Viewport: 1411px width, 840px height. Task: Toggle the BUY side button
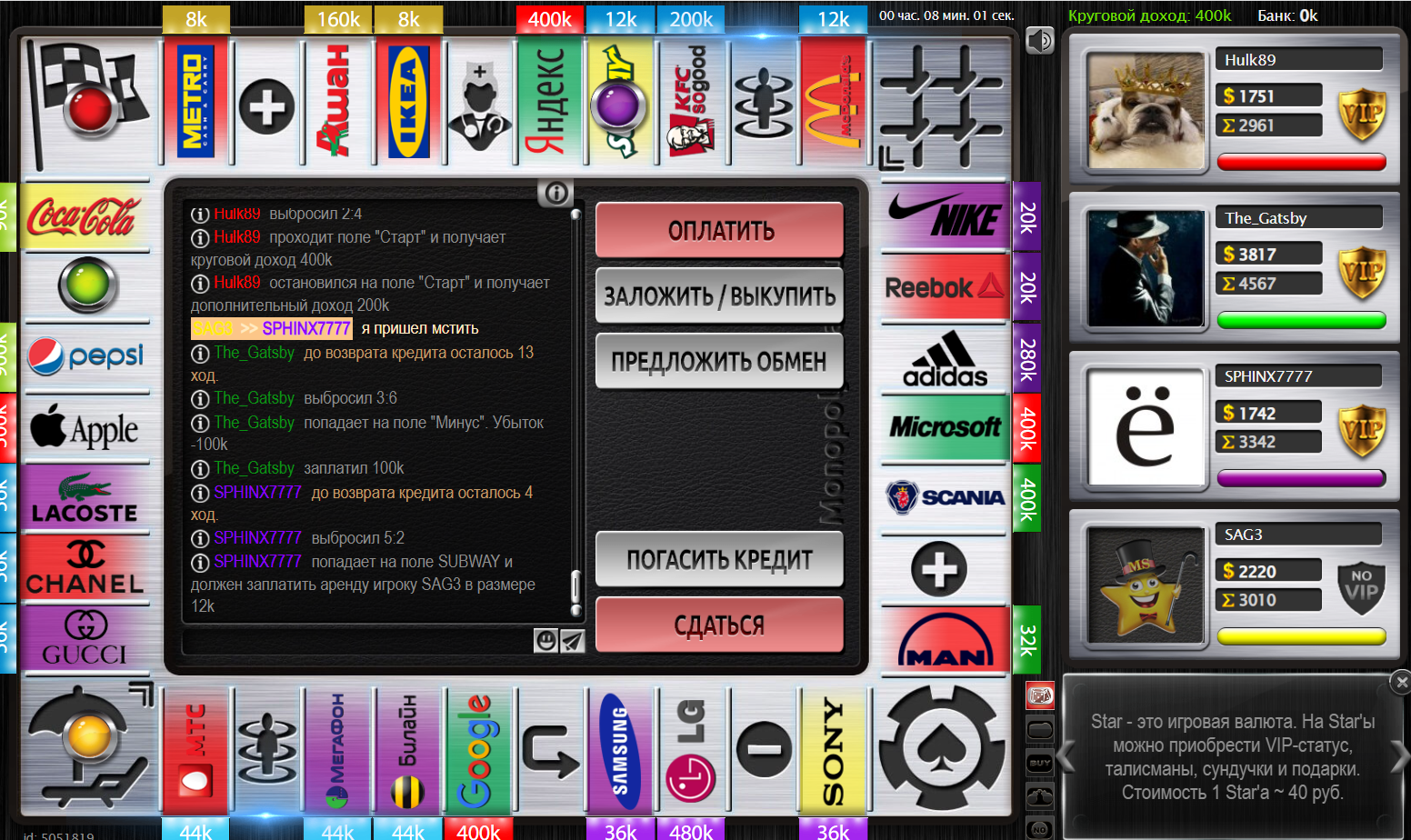coord(1040,763)
